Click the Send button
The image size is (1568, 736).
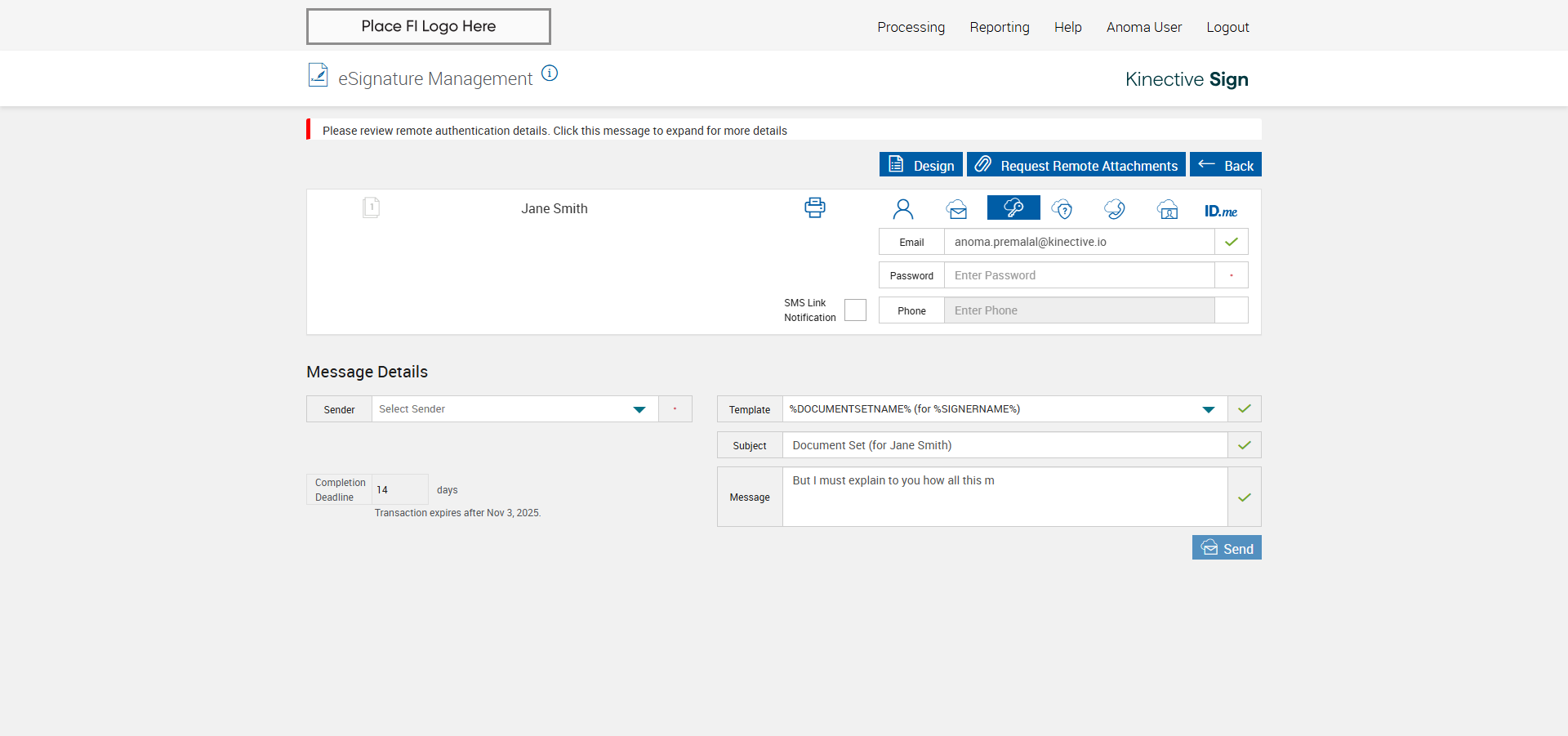(1227, 548)
